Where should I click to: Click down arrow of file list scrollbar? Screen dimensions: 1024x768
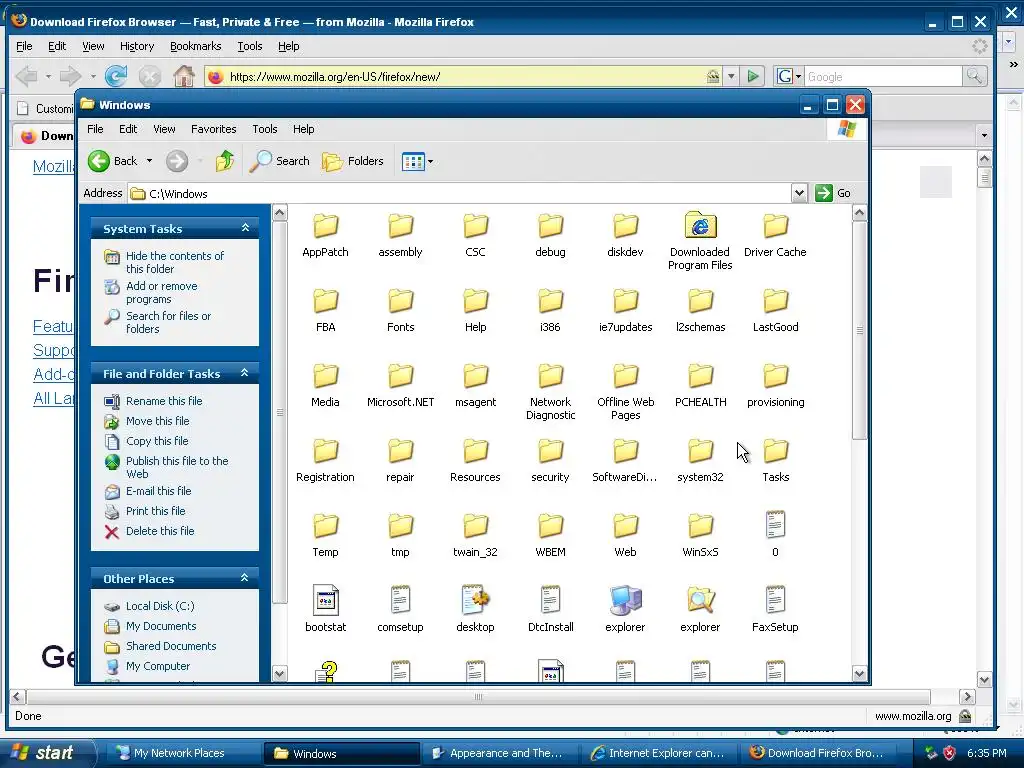click(x=859, y=673)
